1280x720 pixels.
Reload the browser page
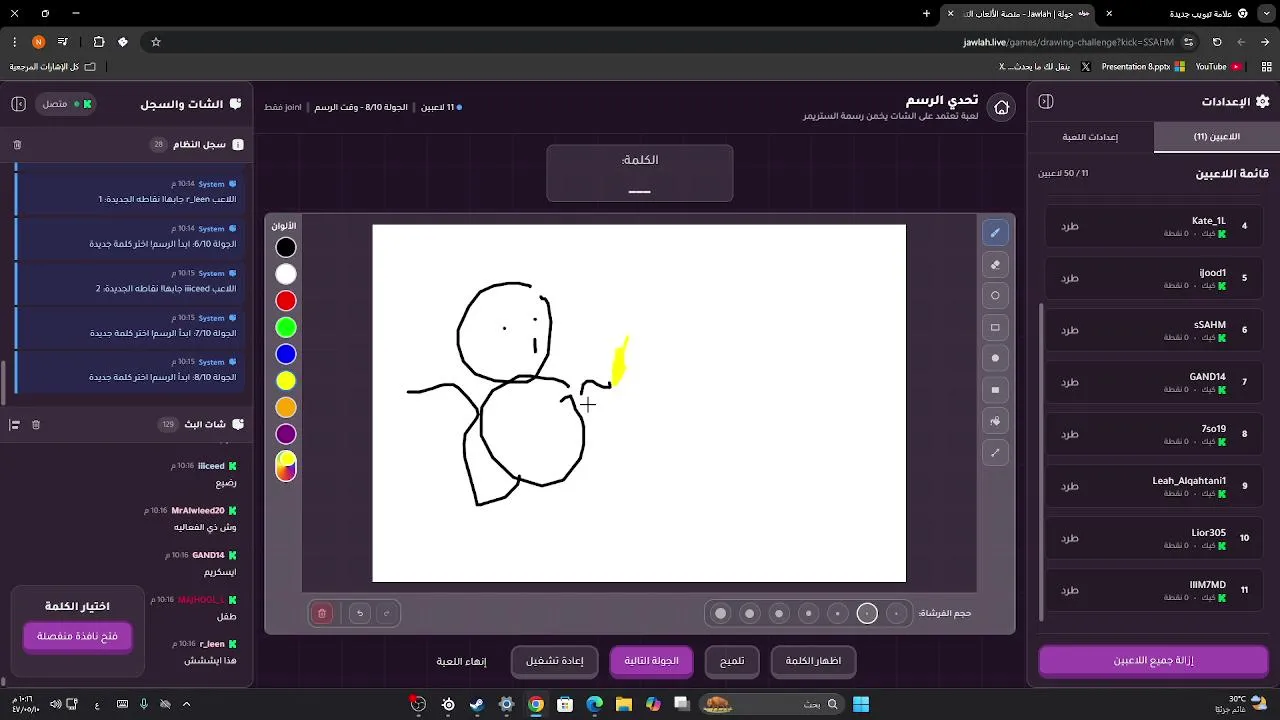[x=1217, y=42]
